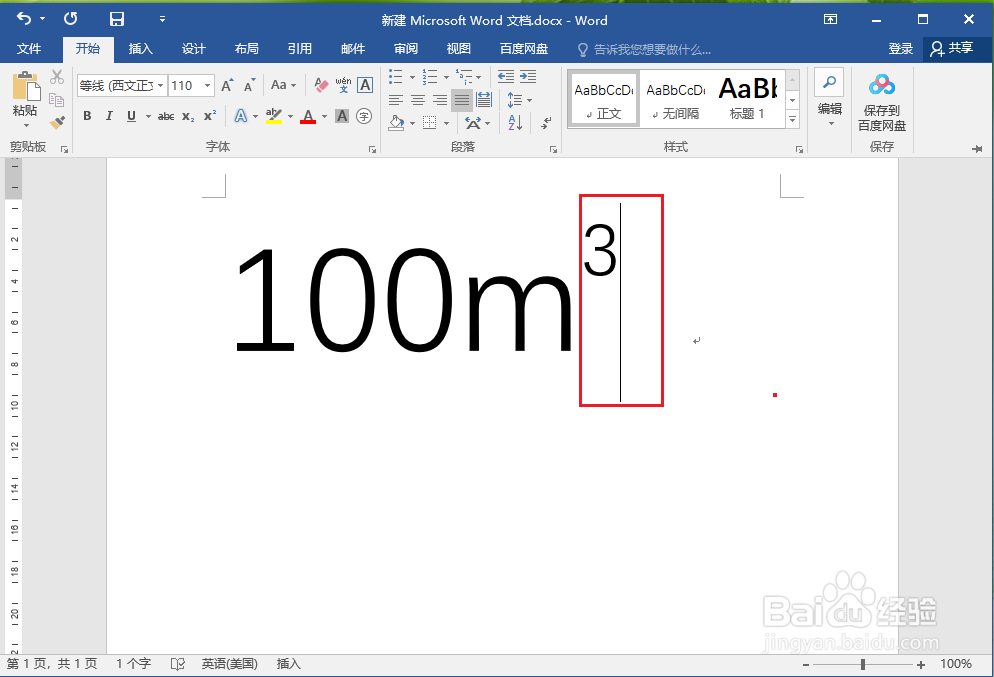
Task: Open the font size dropdown
Action: (205, 85)
